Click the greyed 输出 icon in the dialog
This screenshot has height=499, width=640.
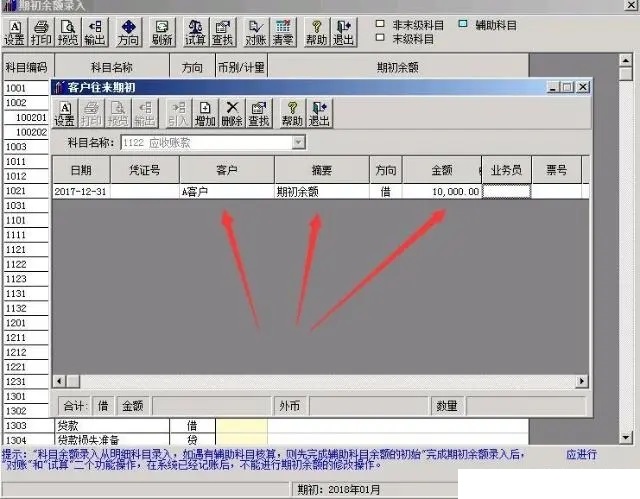click(145, 113)
